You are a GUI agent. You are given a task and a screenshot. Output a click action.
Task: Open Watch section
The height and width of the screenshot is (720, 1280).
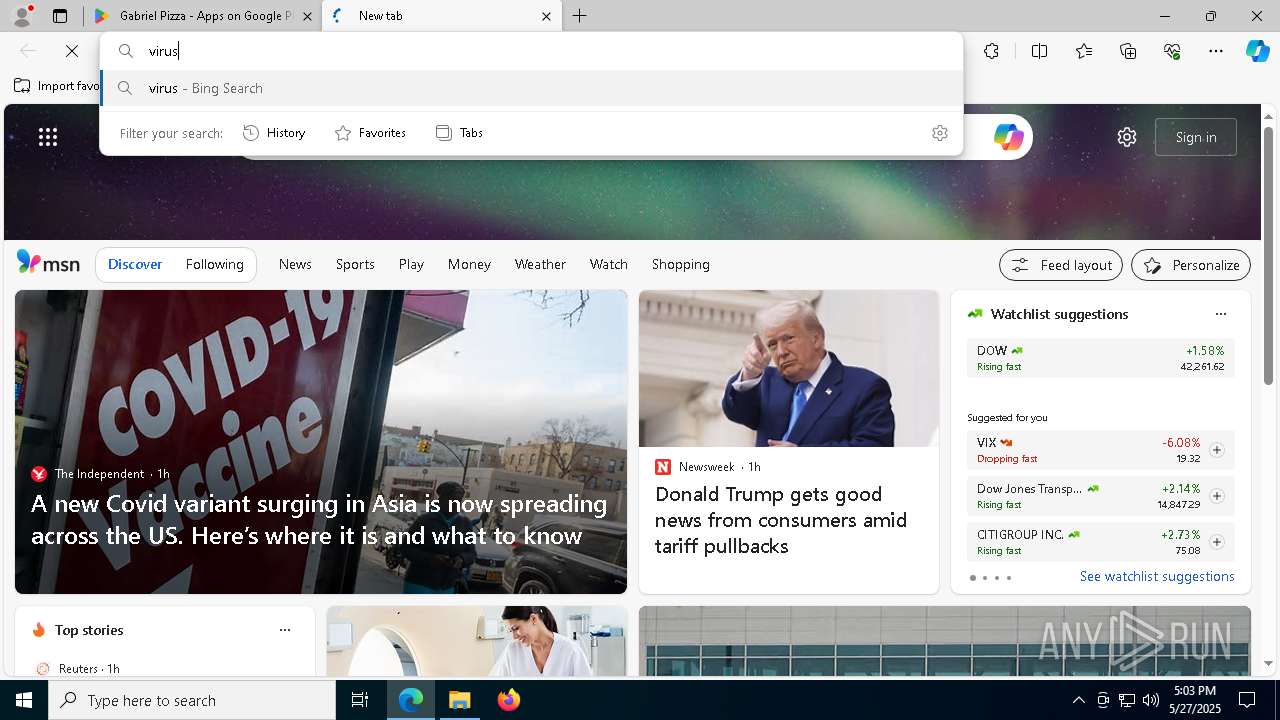(x=609, y=264)
